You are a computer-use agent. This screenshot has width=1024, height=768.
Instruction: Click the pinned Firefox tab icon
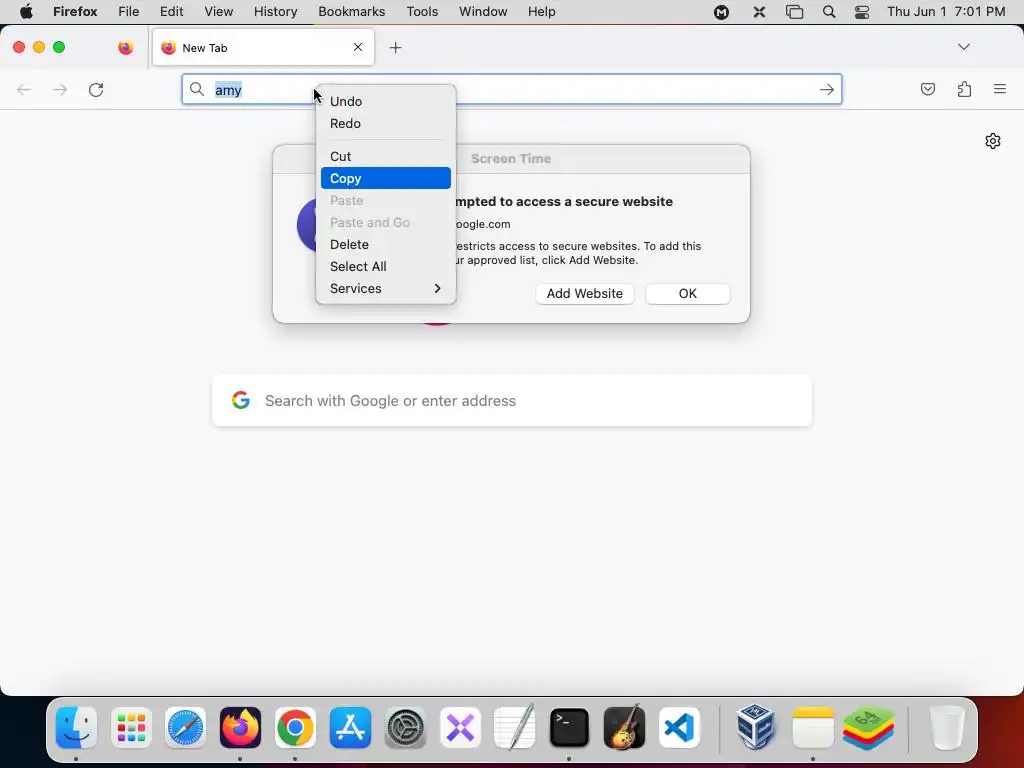[x=126, y=48]
